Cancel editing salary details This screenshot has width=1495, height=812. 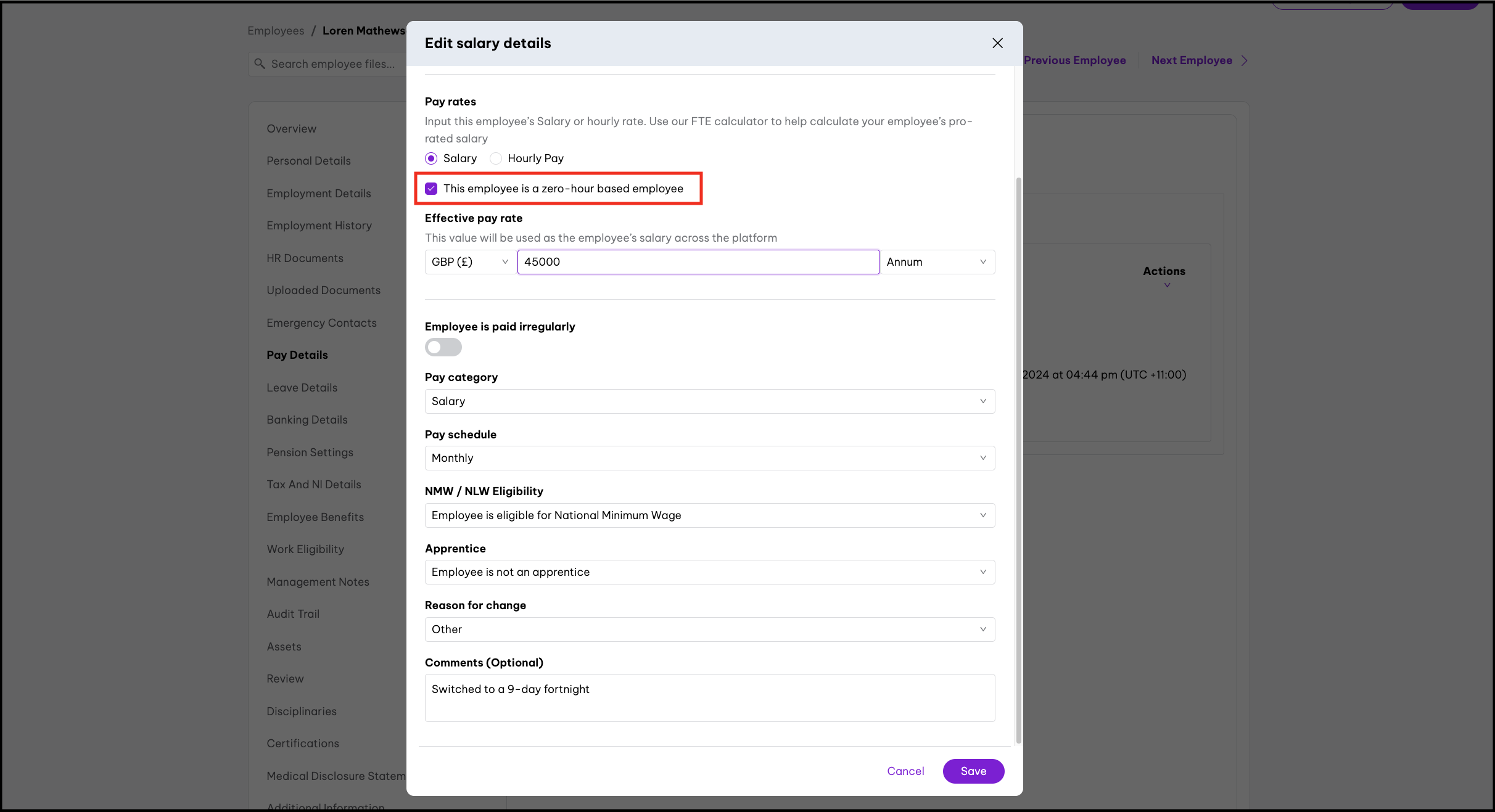click(905, 771)
